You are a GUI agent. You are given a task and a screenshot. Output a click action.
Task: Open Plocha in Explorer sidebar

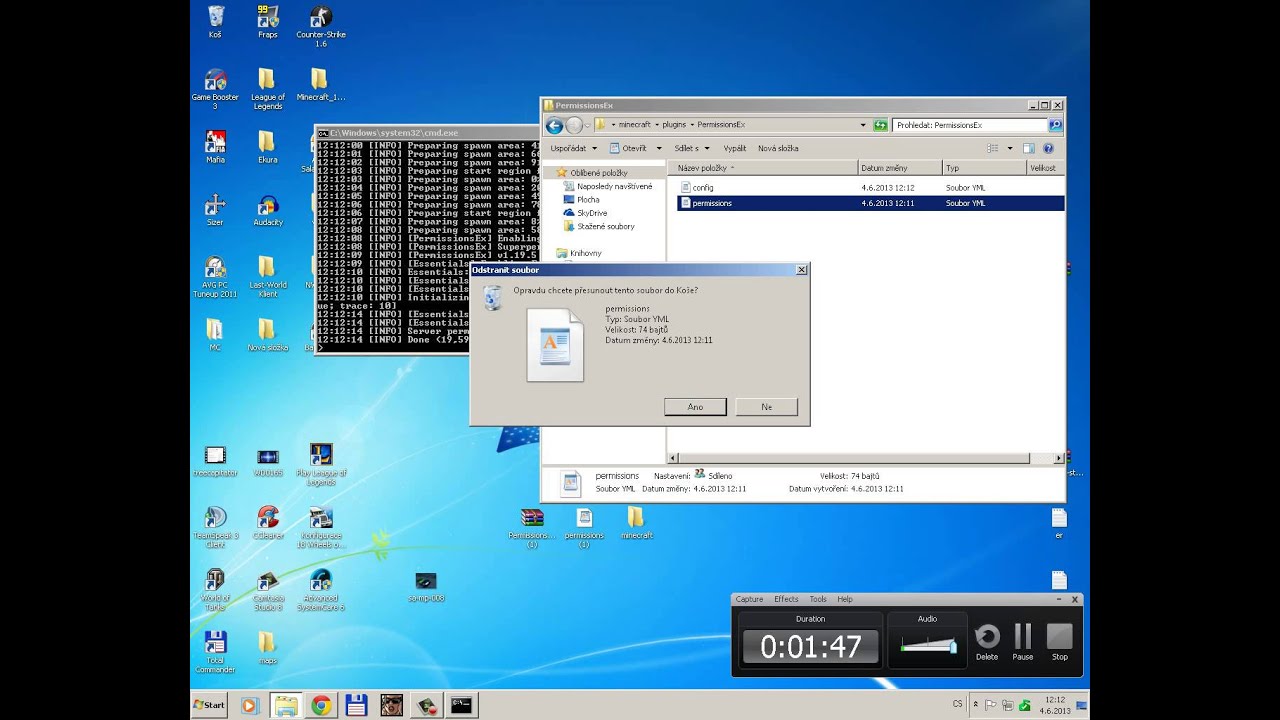coord(588,200)
